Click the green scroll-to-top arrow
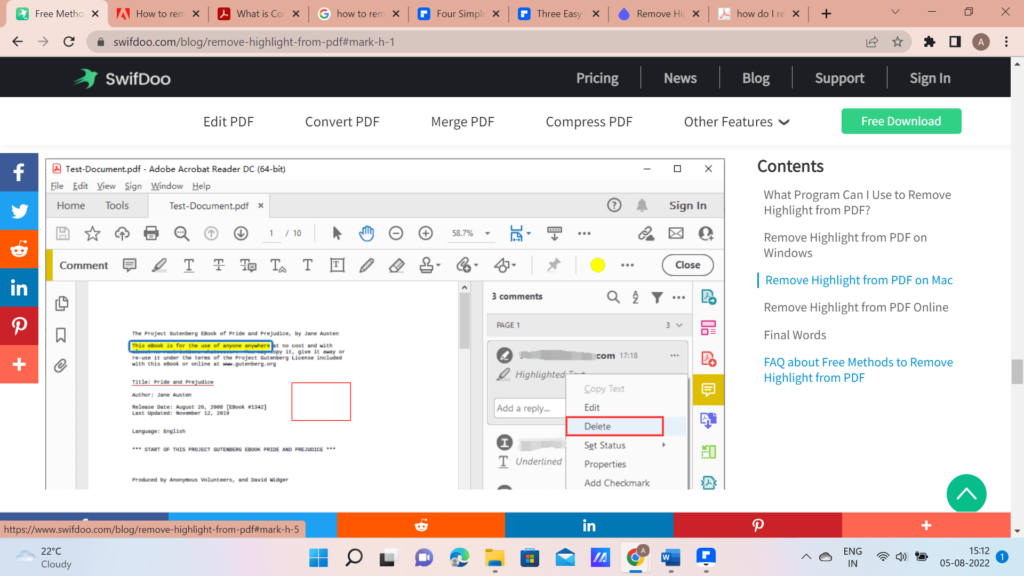The width and height of the screenshot is (1024, 576). [x=966, y=494]
